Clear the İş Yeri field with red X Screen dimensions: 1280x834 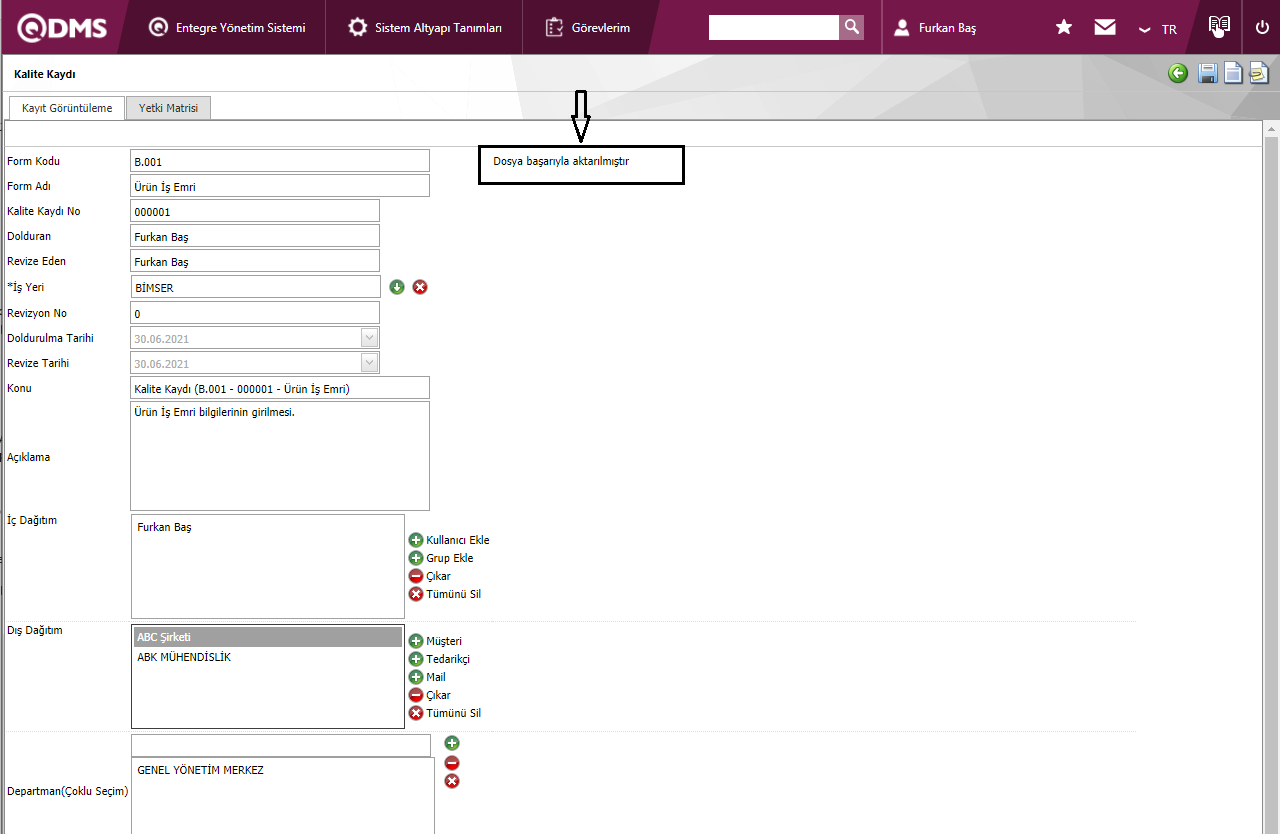(420, 287)
